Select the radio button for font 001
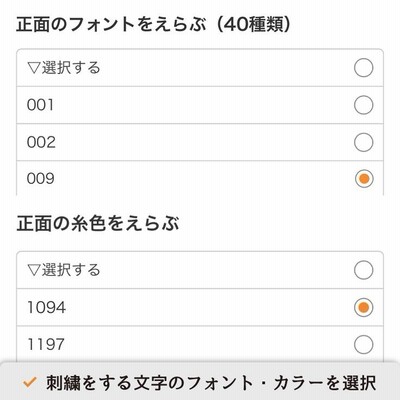This screenshot has height=400, width=400. coord(363,105)
